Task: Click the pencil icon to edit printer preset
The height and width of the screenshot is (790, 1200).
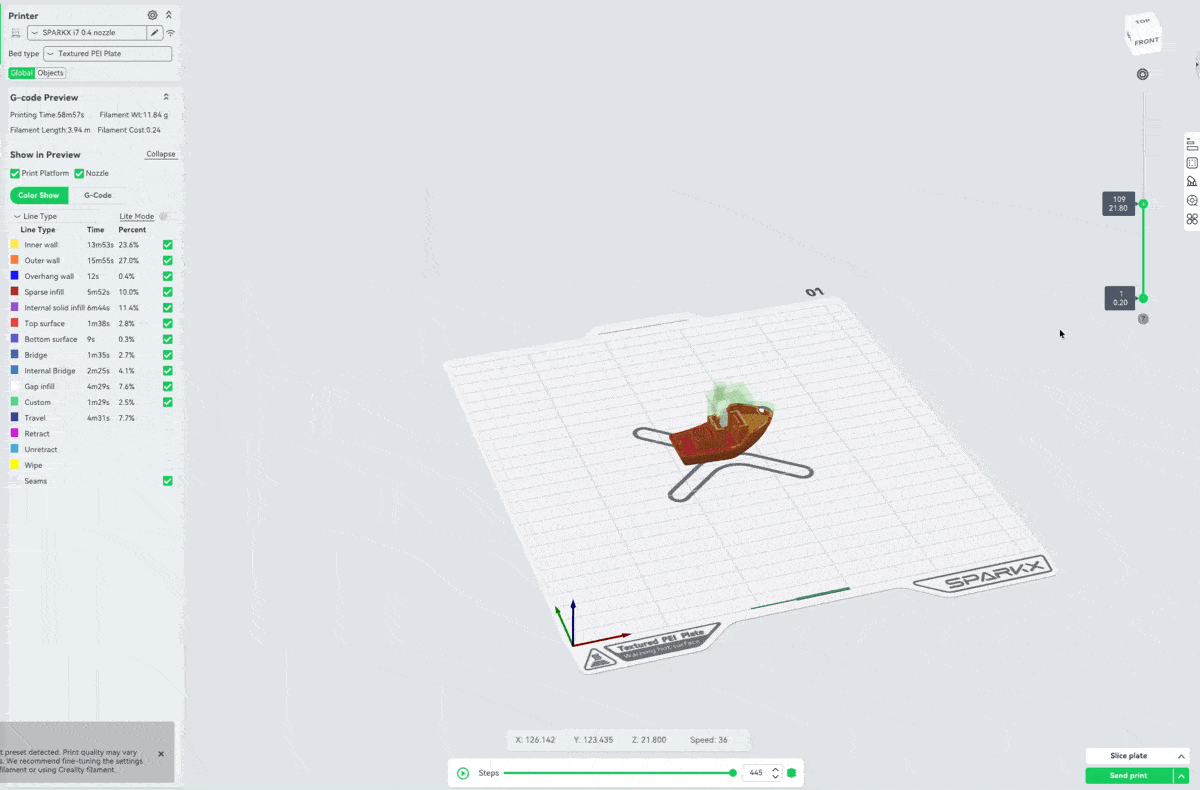Action: coord(155,33)
